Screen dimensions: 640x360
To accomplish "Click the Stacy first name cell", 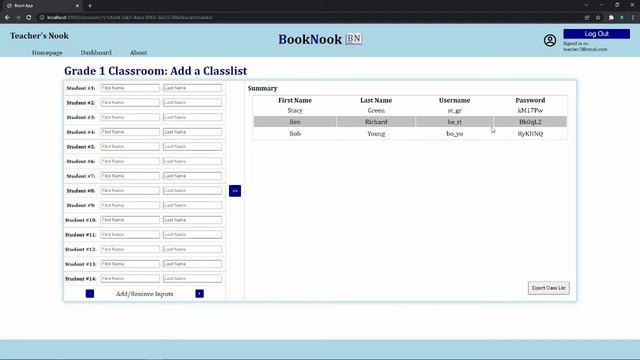I will [x=295, y=111].
